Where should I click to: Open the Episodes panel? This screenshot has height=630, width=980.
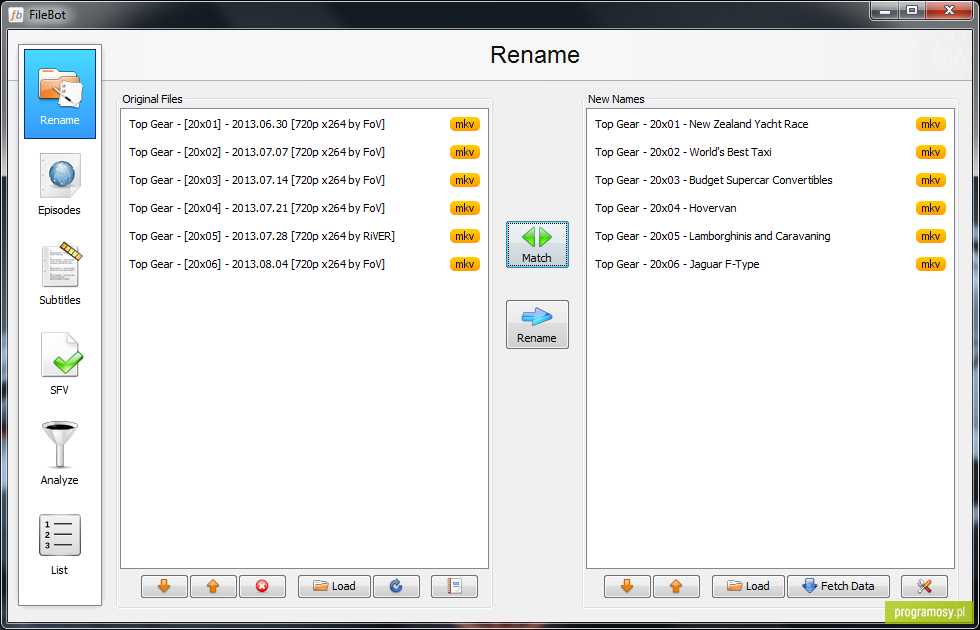pyautogui.click(x=60, y=184)
